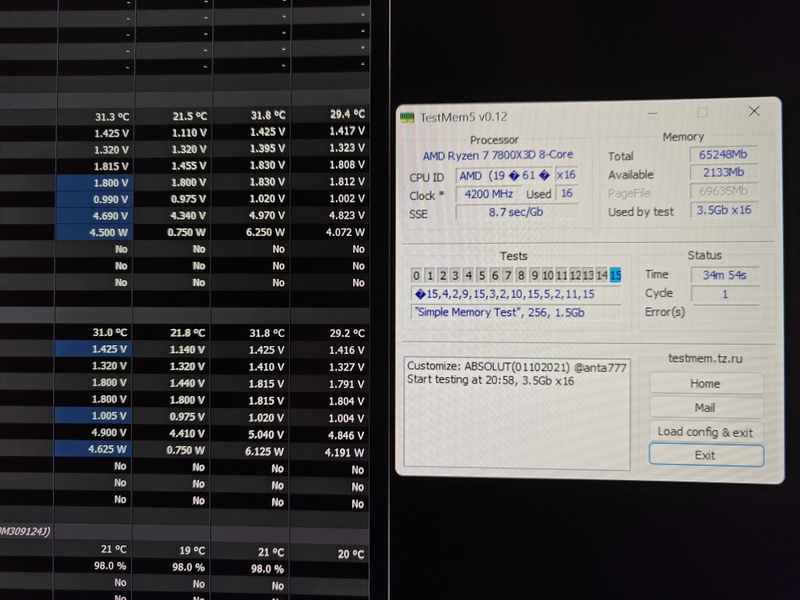The height and width of the screenshot is (600, 800).
Task: Click the Cycle count field
Action: [724, 294]
